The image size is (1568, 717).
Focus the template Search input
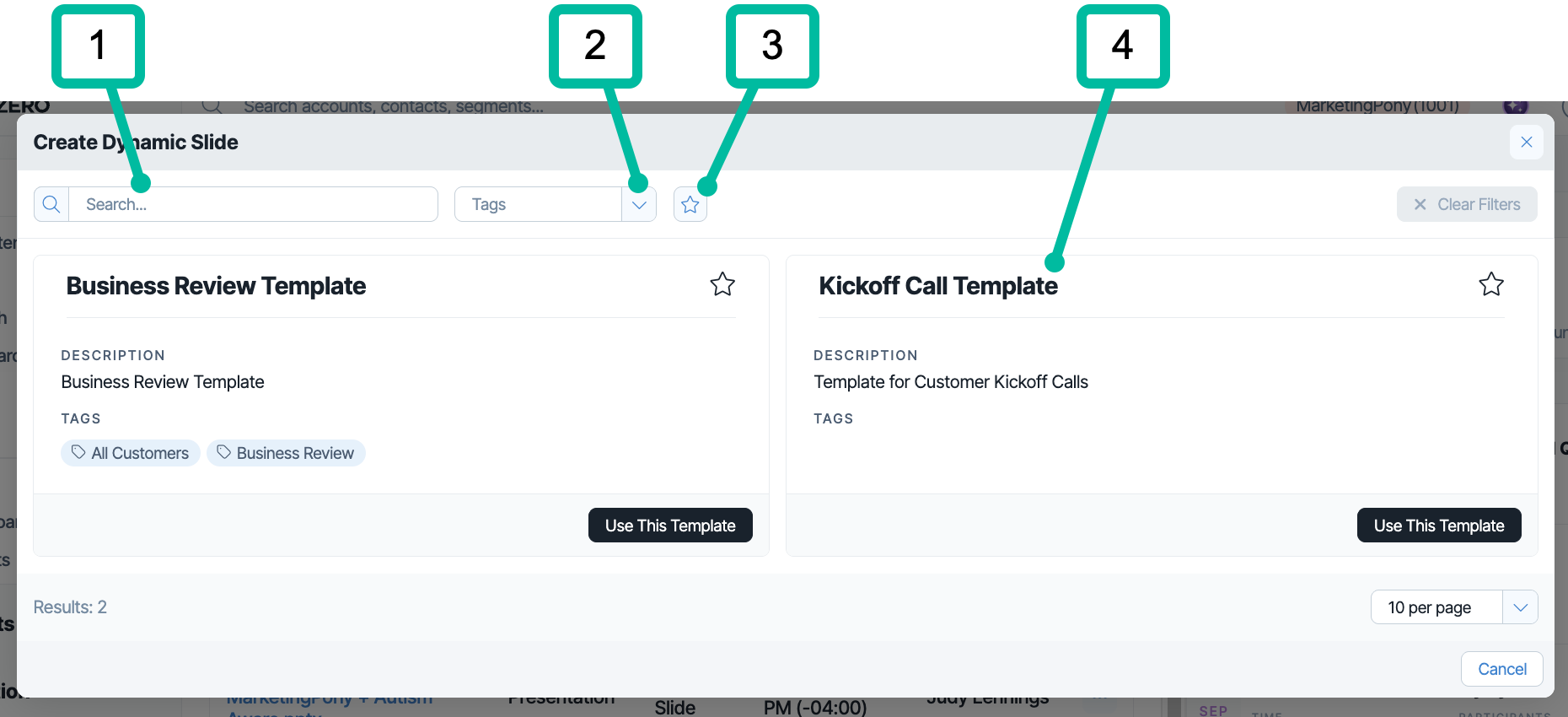(x=253, y=204)
